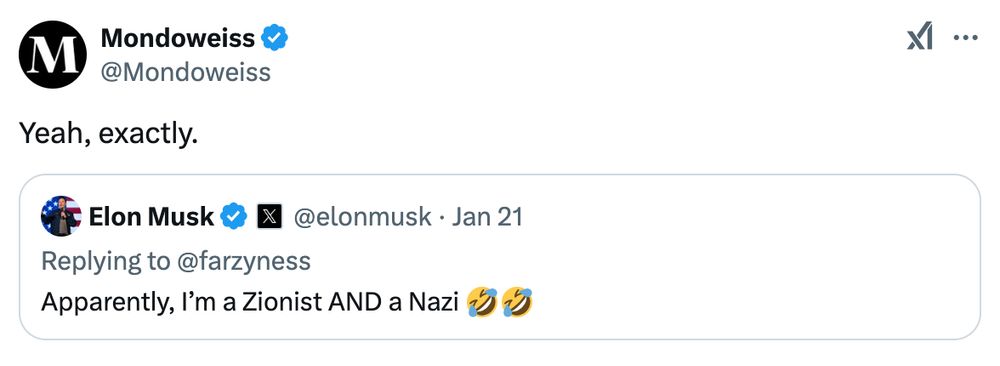The height and width of the screenshot is (366, 1000).
Task: Click the black X affiliation badge
Action: point(269,217)
